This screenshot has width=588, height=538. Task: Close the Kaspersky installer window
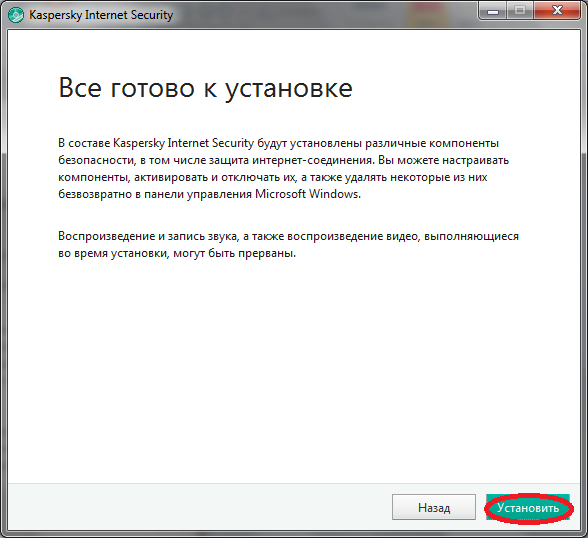(557, 11)
